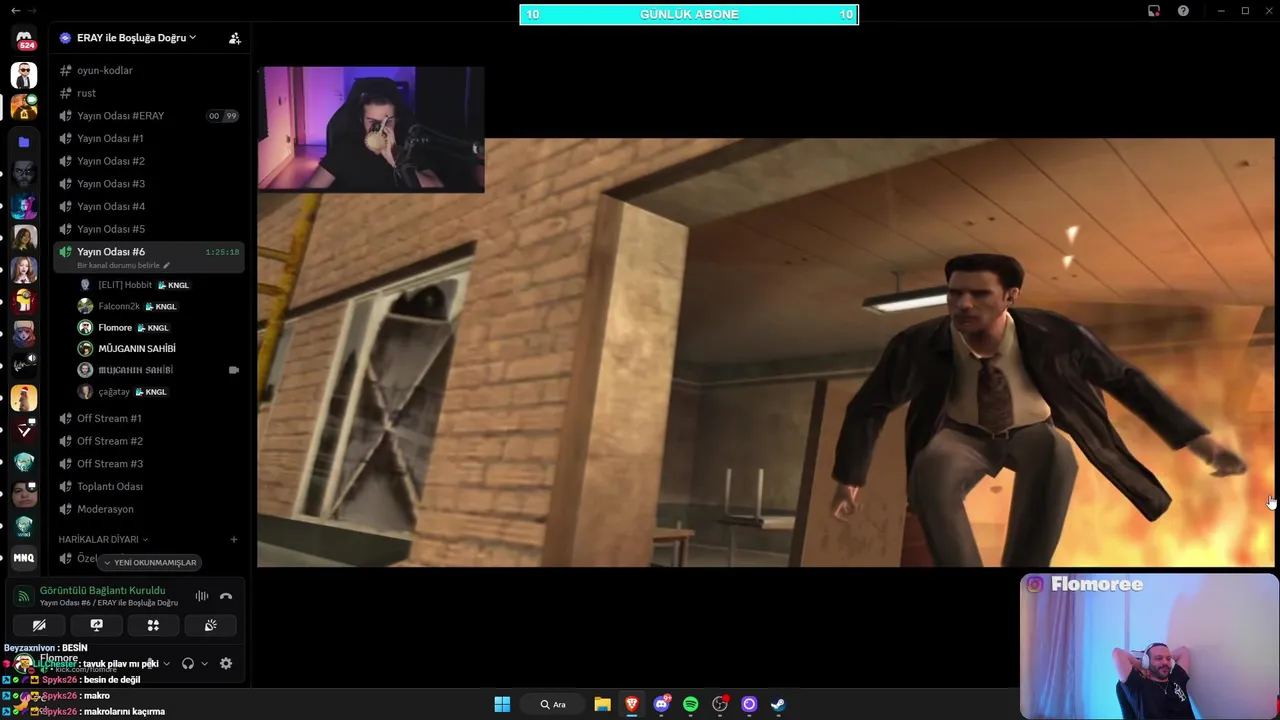Open Discord help question mark icon

pyautogui.click(x=1183, y=11)
